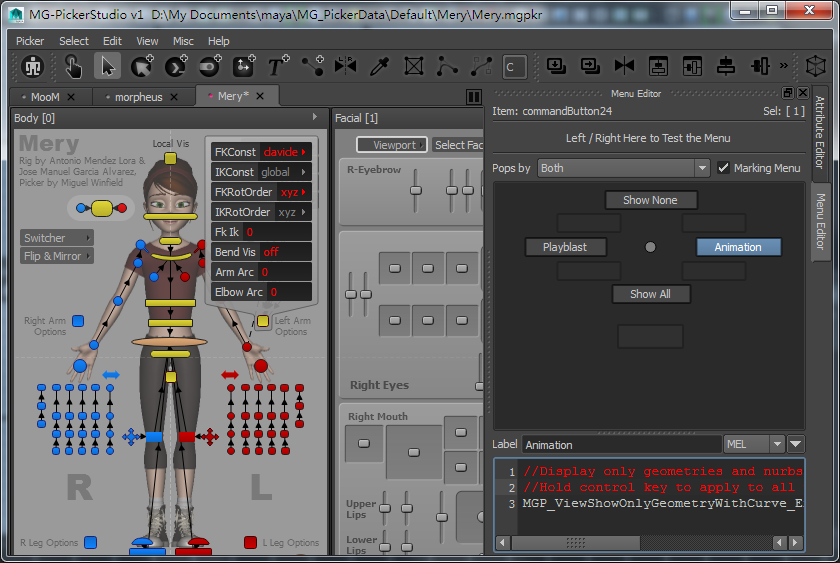The width and height of the screenshot is (840, 563).
Task: Expand the FKConst clavicle dropdown
Action: 286,152
